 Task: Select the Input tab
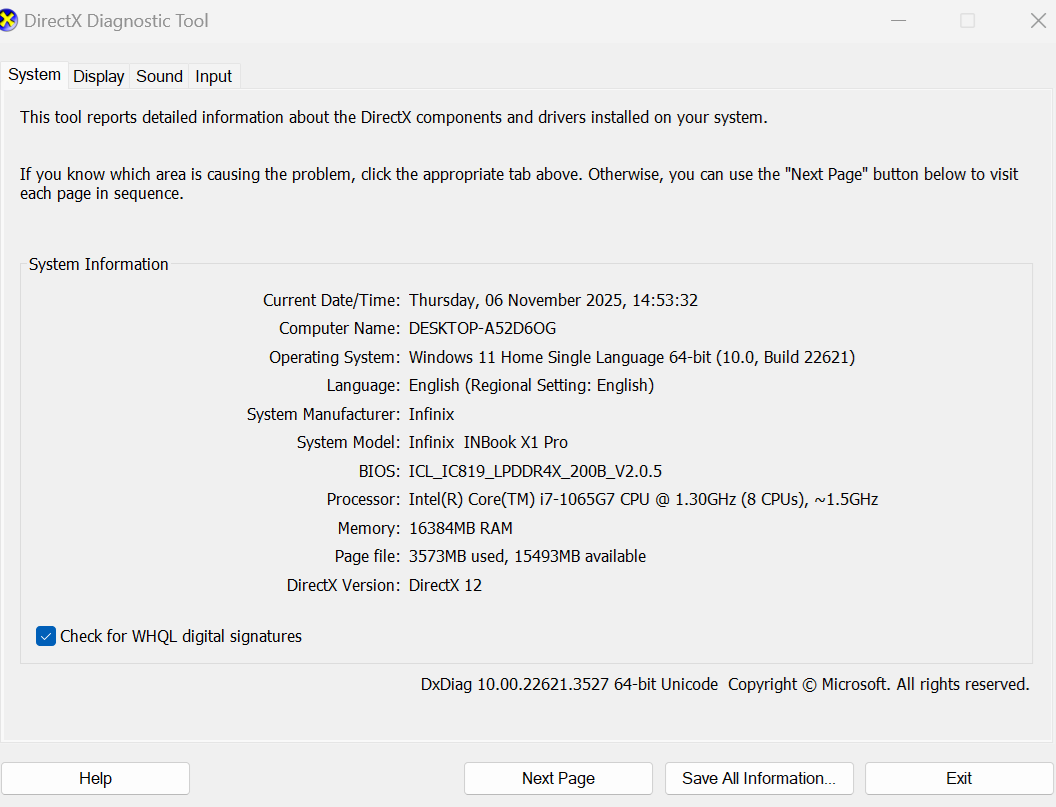click(213, 76)
